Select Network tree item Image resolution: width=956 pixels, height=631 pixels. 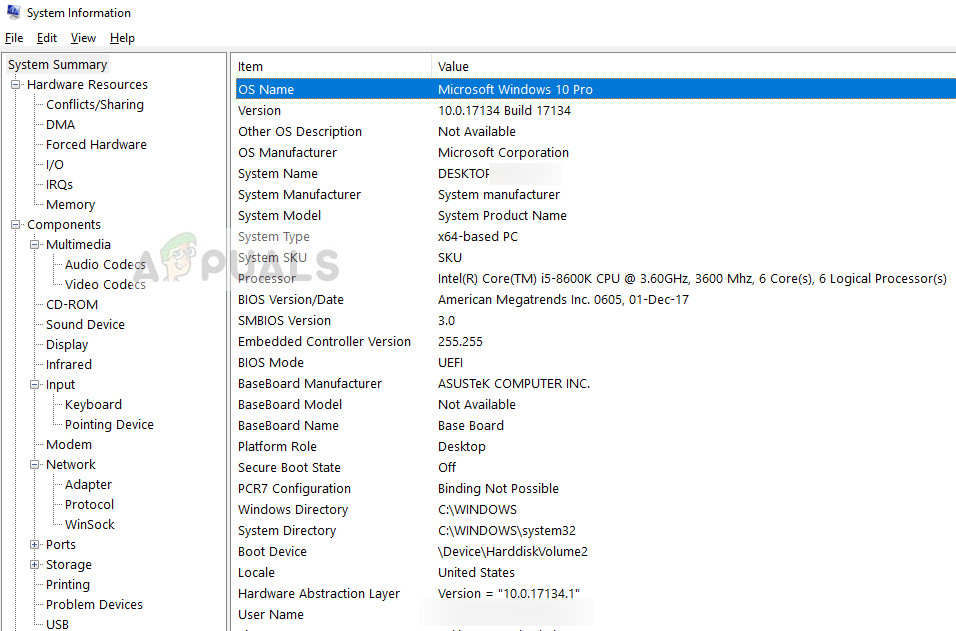click(71, 465)
